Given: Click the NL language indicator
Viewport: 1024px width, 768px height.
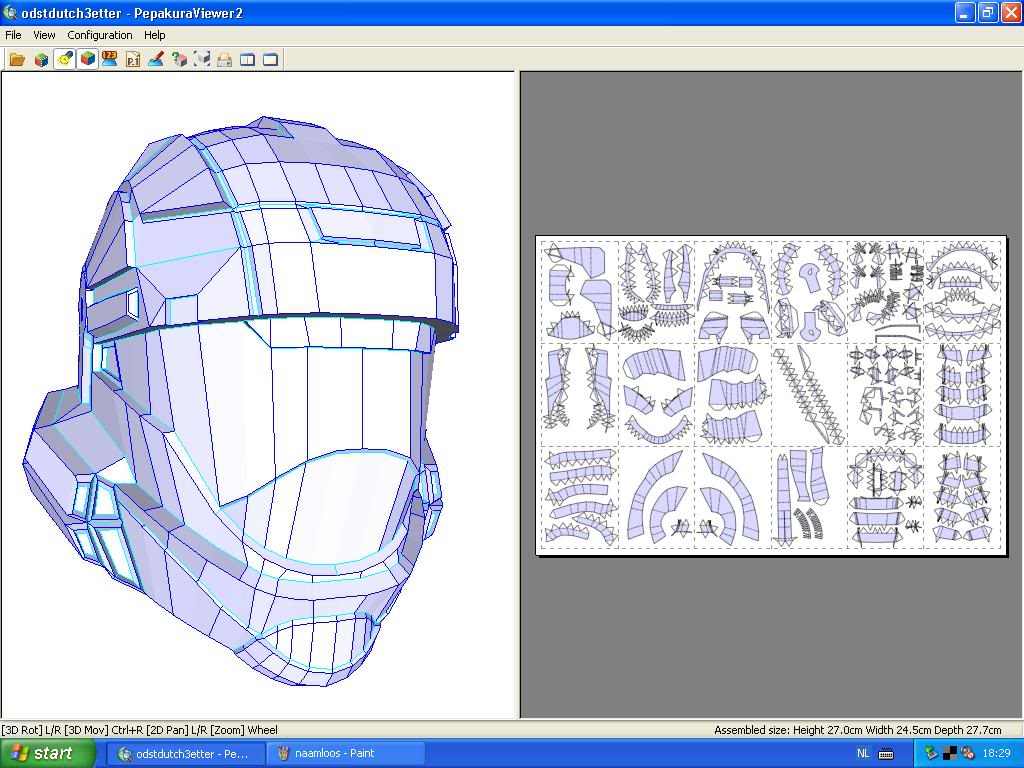Looking at the screenshot, I should (863, 754).
